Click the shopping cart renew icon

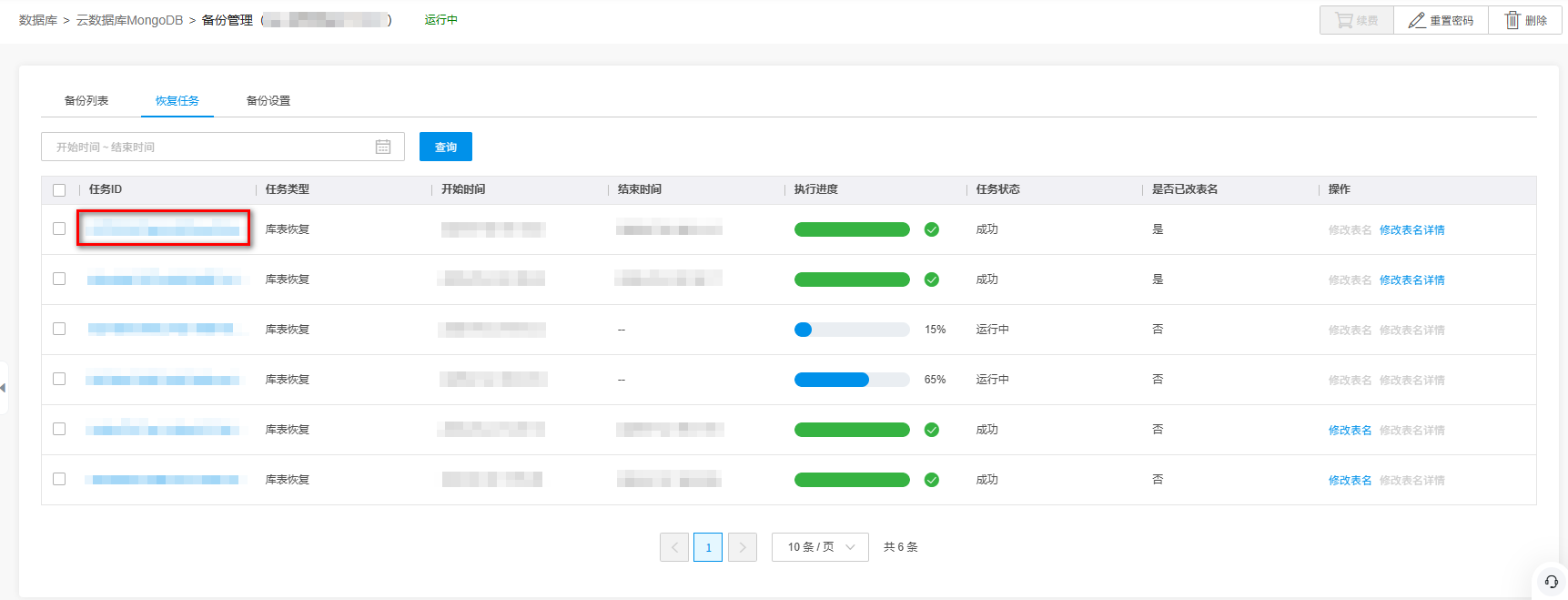pyautogui.click(x=1343, y=20)
